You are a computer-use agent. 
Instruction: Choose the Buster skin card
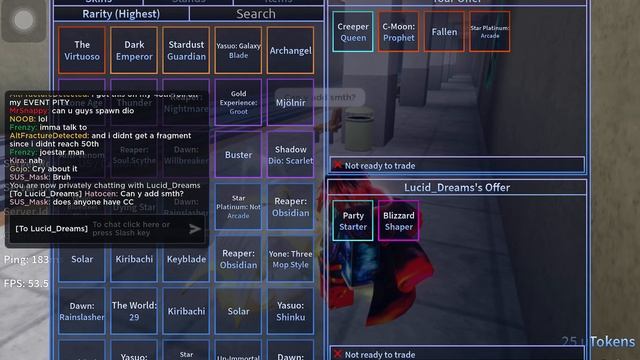[x=238, y=155]
